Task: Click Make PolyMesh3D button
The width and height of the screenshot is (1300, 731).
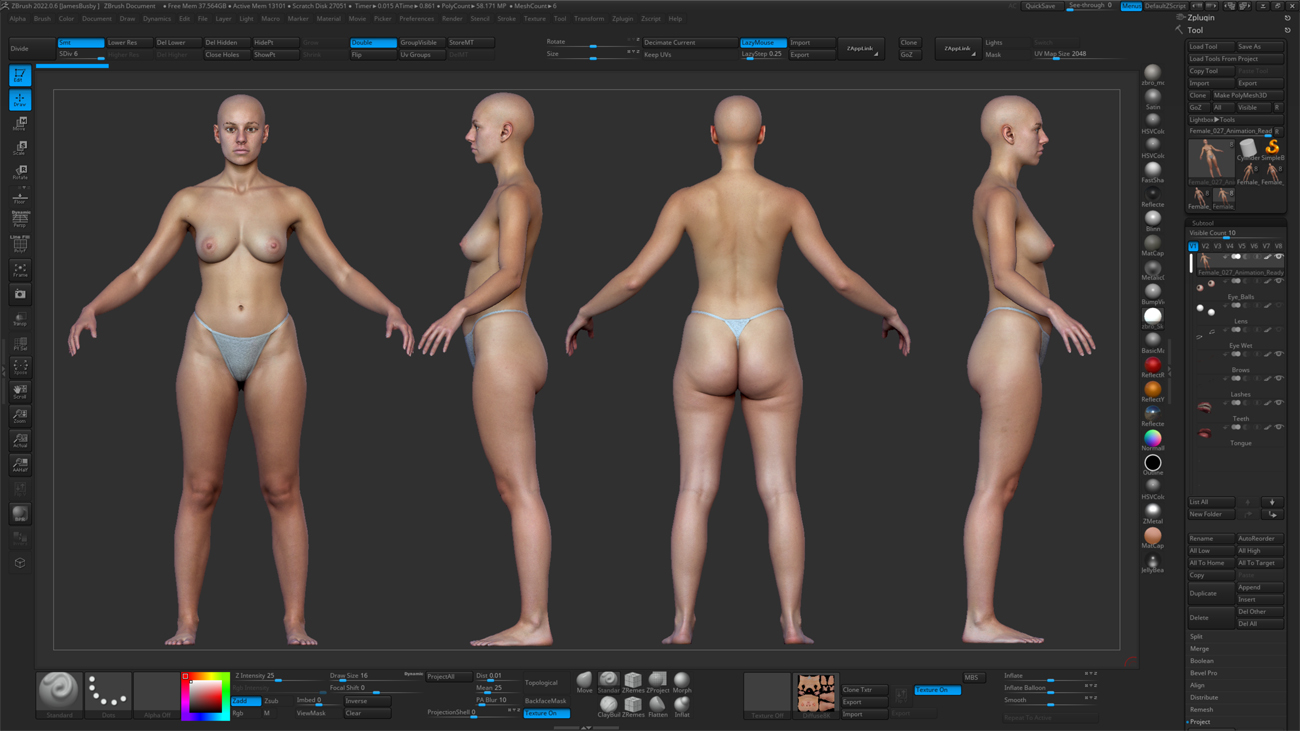Action: 1247,95
